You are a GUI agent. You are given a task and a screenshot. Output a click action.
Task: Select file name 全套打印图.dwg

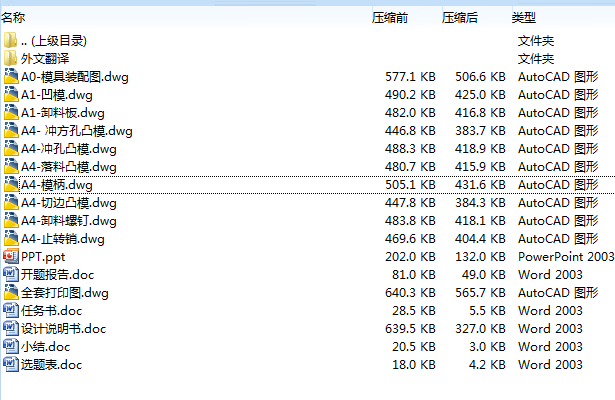(65, 293)
